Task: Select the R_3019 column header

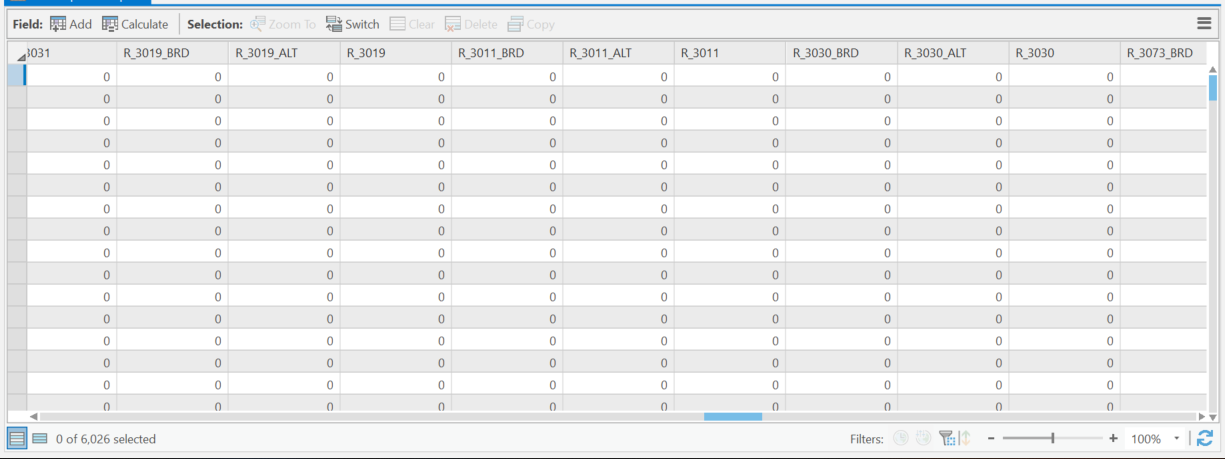Action: click(396, 53)
